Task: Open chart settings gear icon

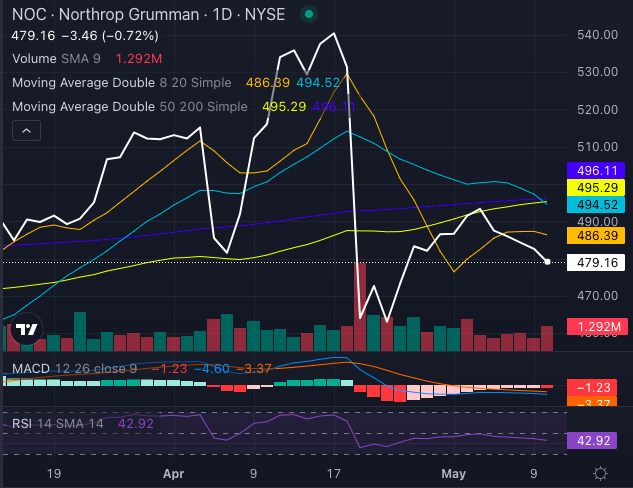Action: pyautogui.click(x=600, y=473)
